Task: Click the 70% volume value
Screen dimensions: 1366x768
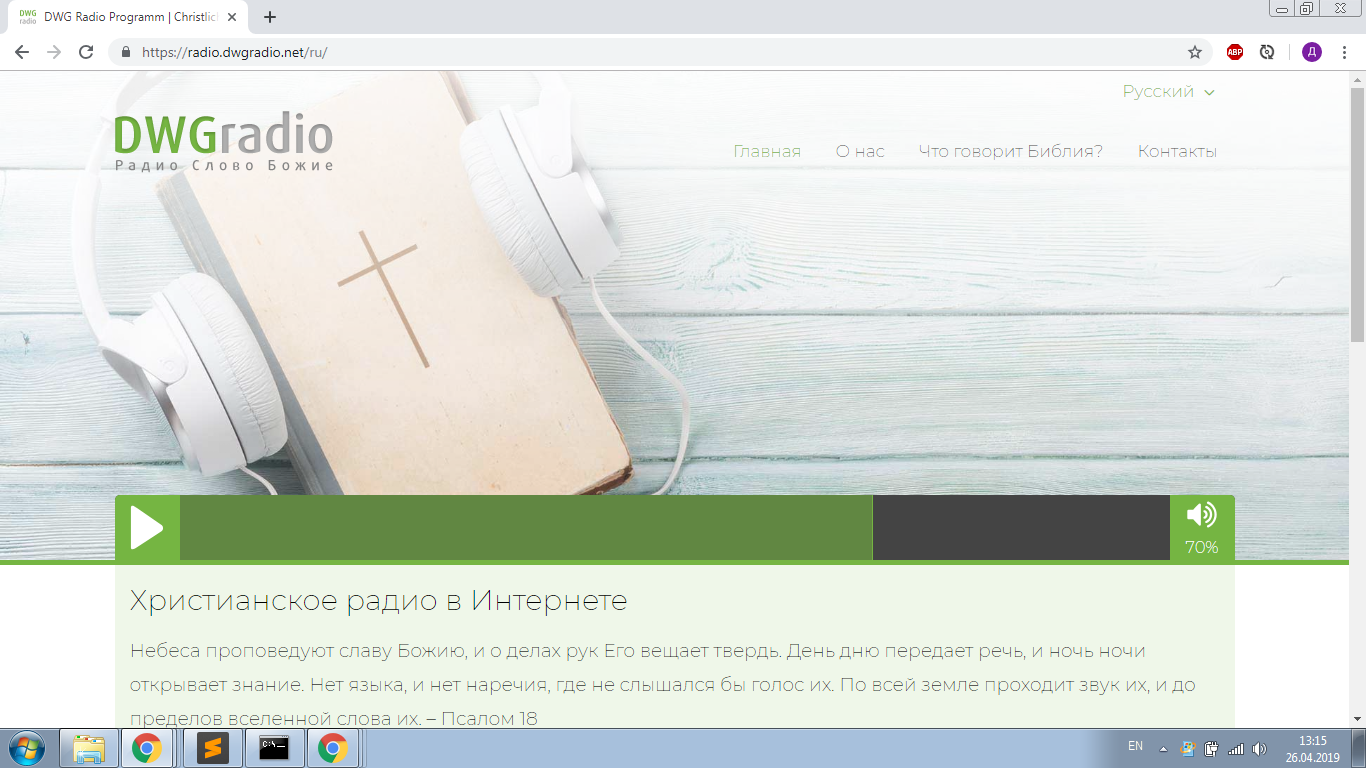Action: pos(1201,547)
